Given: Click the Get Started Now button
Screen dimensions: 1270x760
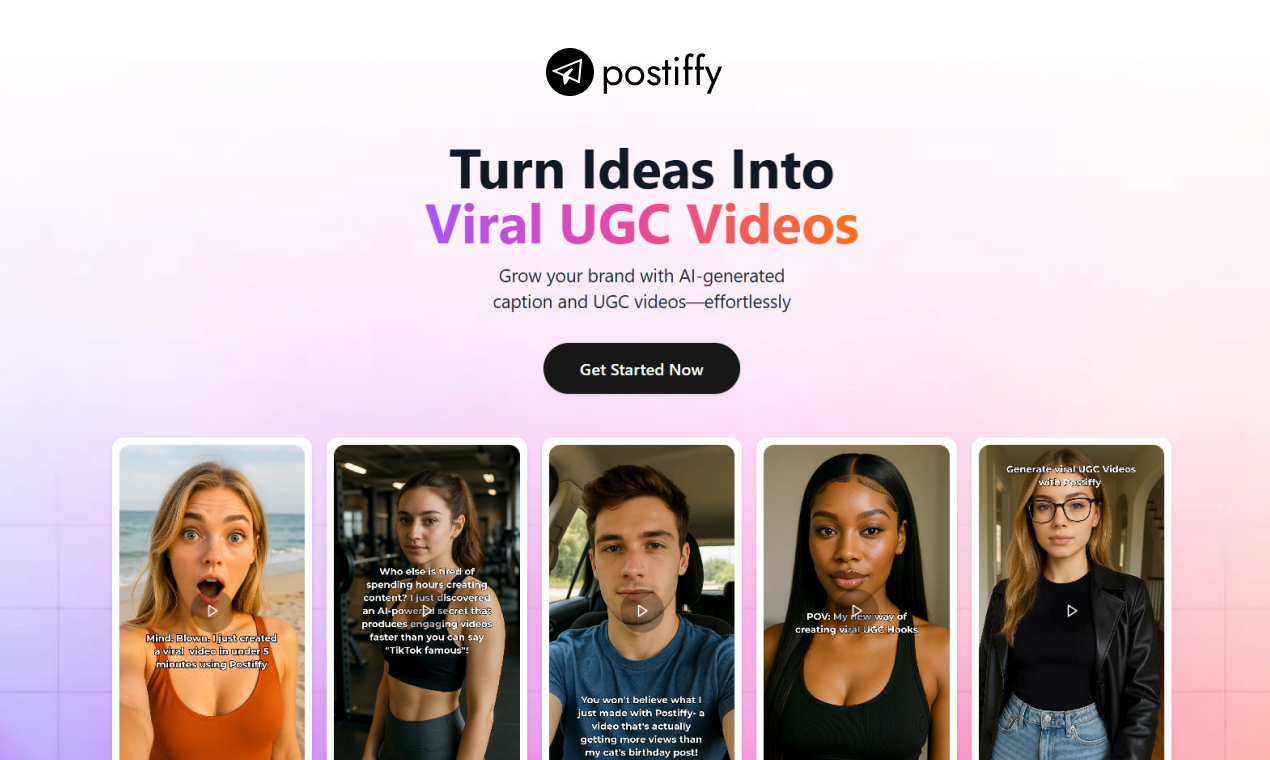Looking at the screenshot, I should pyautogui.click(x=641, y=369).
